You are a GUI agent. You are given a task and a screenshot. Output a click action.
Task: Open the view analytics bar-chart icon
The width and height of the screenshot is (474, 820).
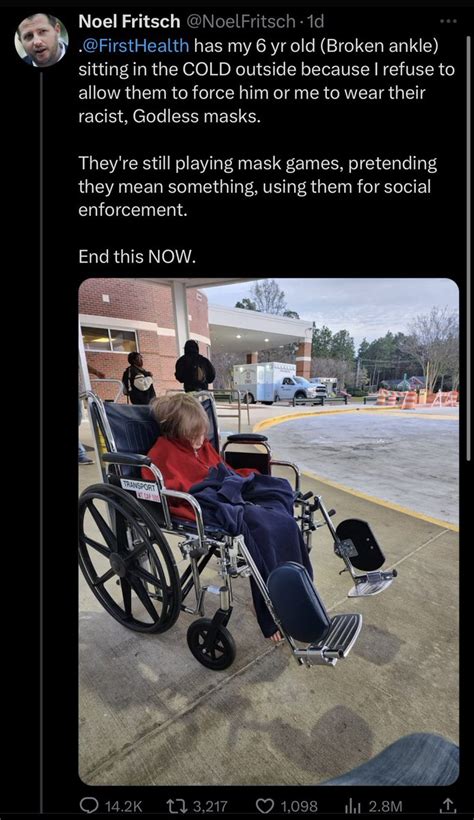355,805
